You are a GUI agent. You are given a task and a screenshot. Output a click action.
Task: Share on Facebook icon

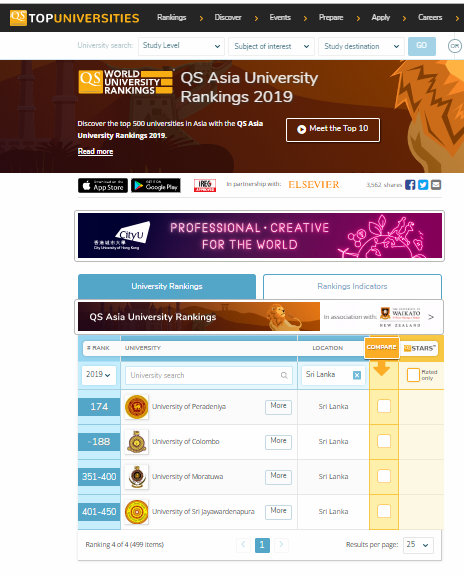(410, 185)
